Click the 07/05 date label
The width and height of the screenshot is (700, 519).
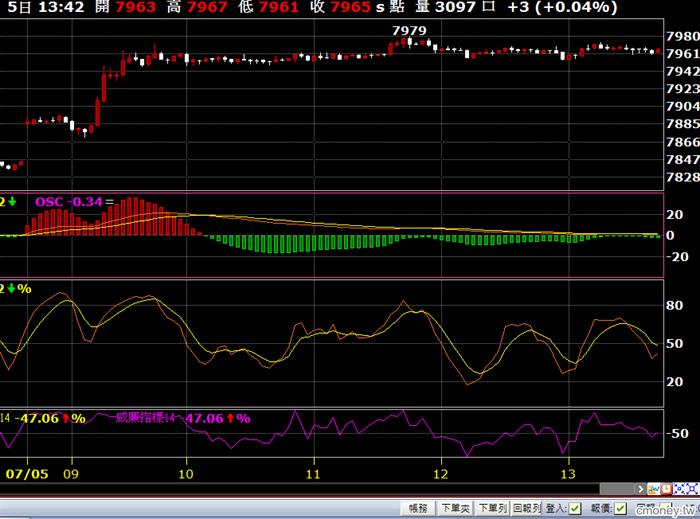click(x=27, y=474)
